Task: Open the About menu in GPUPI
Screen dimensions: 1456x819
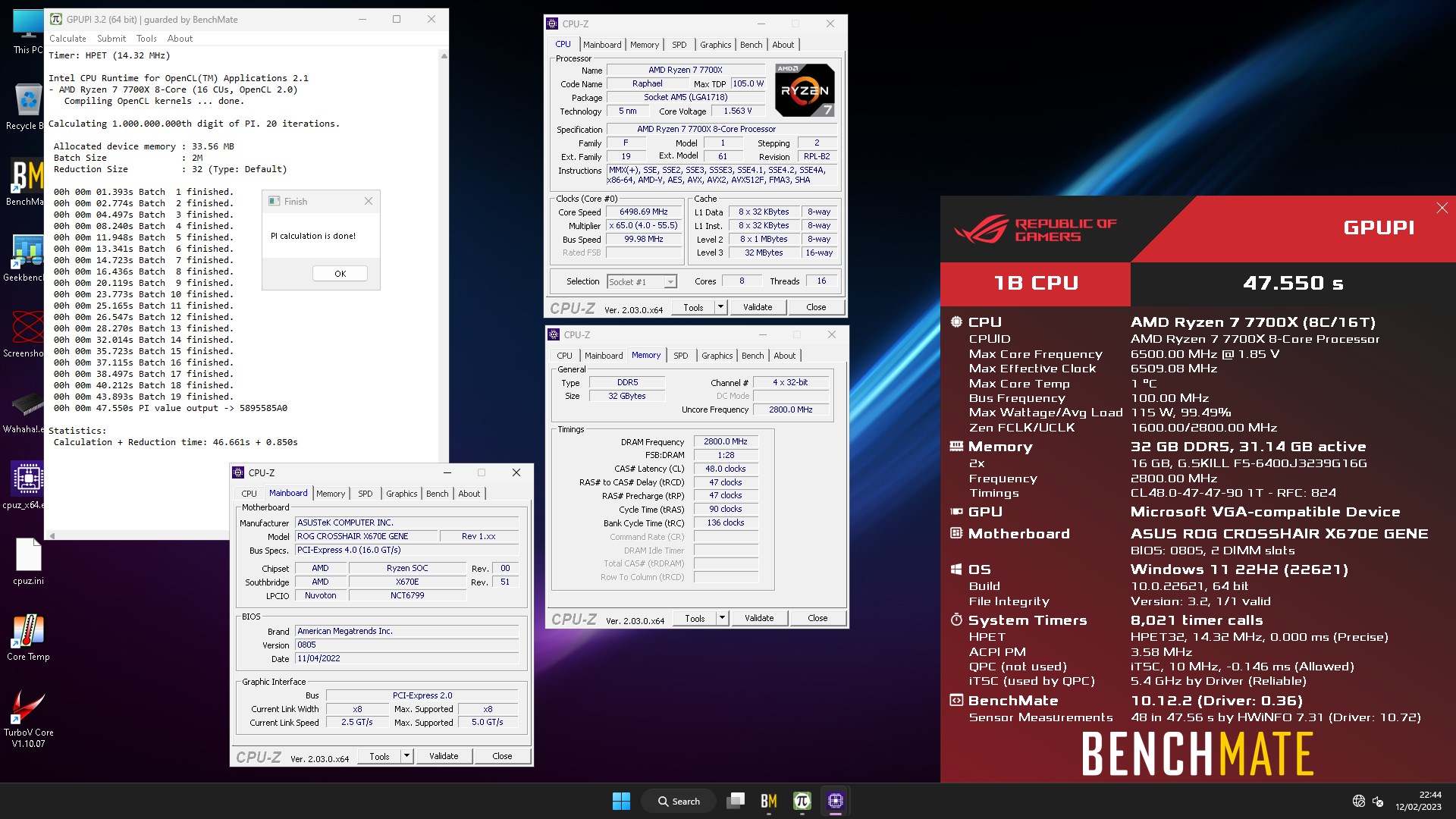Action: (x=180, y=39)
